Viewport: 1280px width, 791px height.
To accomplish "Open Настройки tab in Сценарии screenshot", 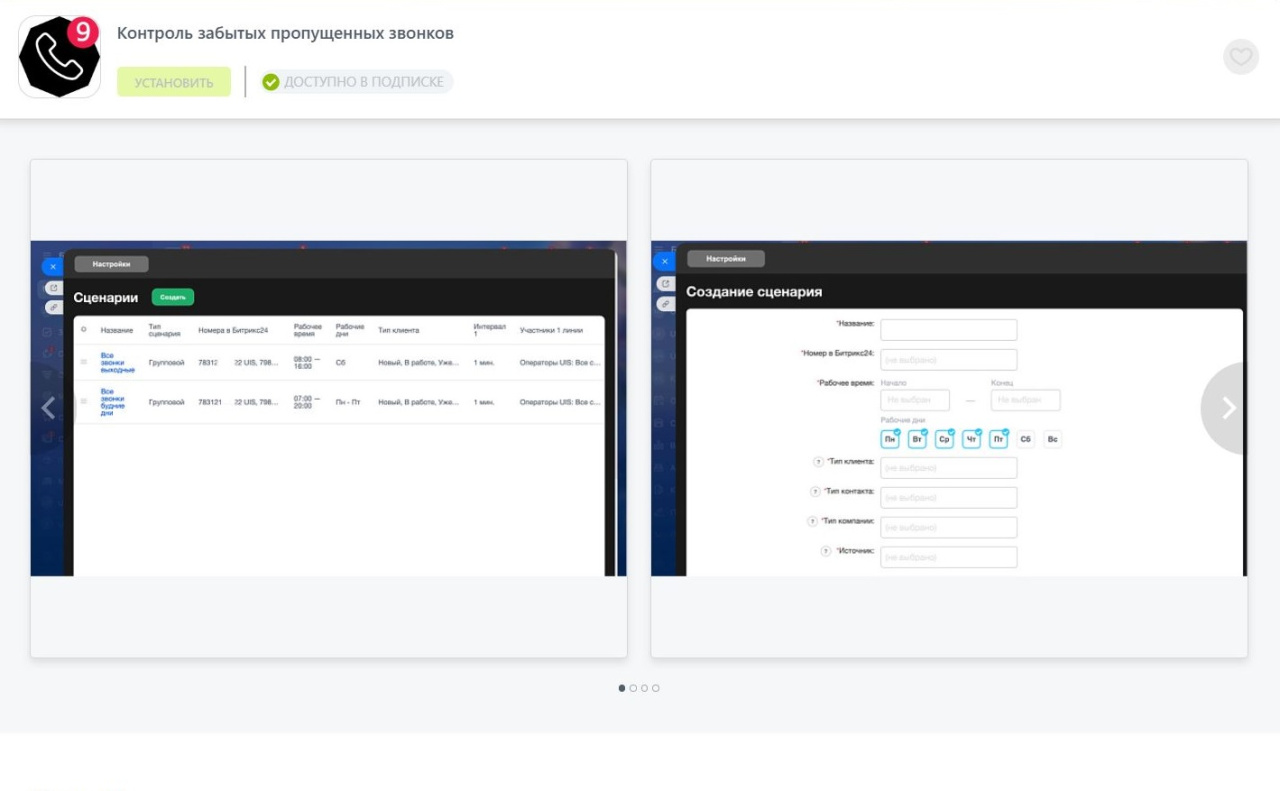I will [x=111, y=264].
